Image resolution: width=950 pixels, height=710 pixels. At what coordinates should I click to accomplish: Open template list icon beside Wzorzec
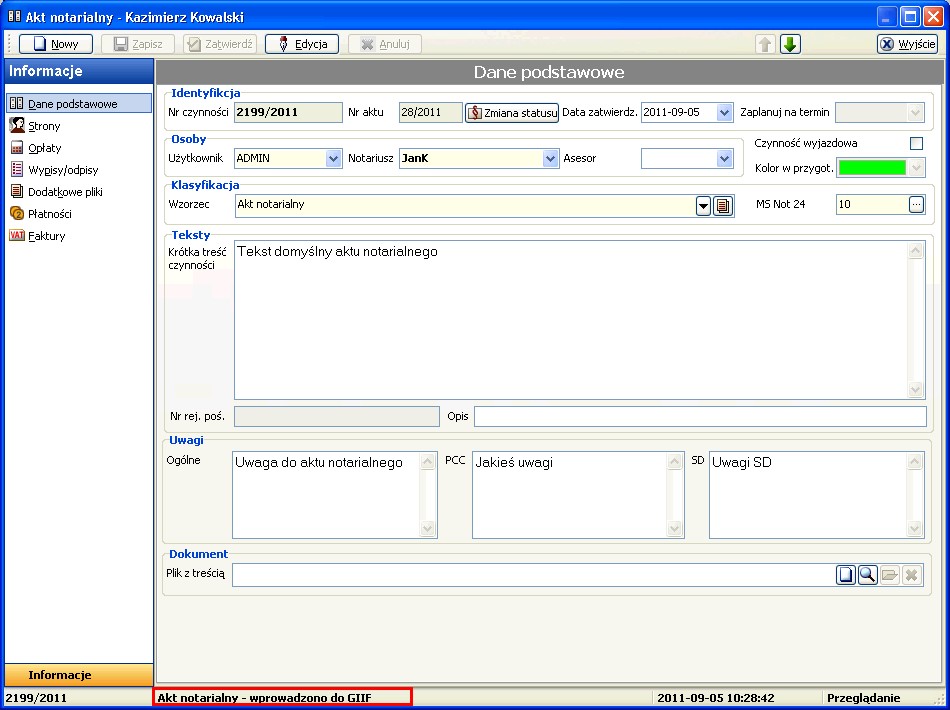click(724, 205)
